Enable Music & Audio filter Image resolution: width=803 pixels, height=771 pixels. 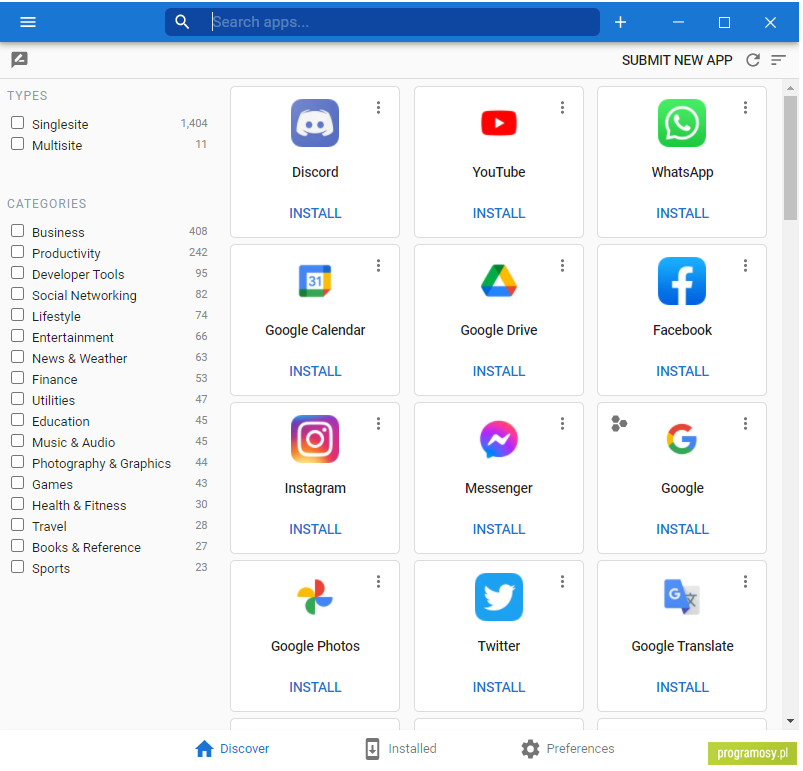pyautogui.click(x=17, y=441)
